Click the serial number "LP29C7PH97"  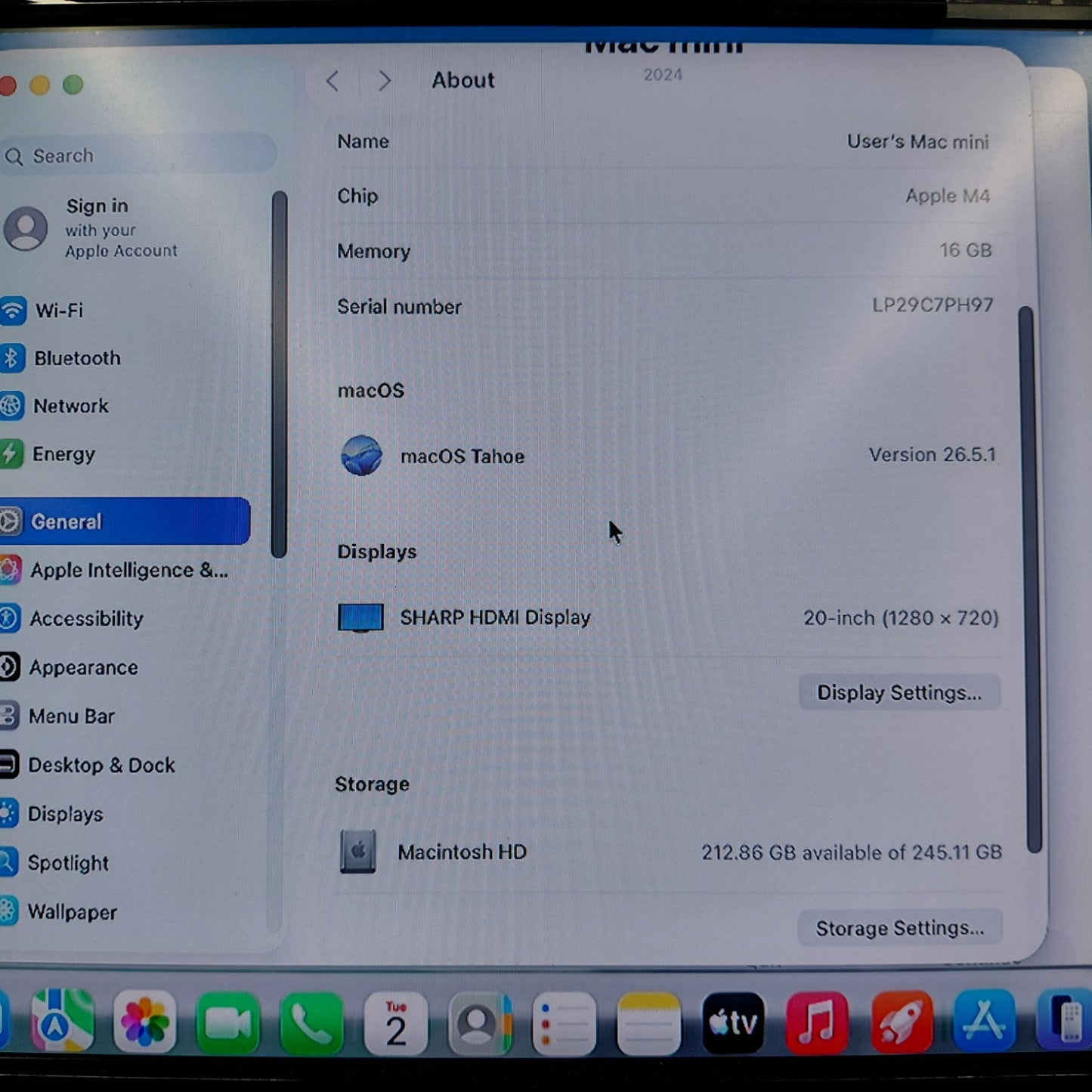pos(933,305)
